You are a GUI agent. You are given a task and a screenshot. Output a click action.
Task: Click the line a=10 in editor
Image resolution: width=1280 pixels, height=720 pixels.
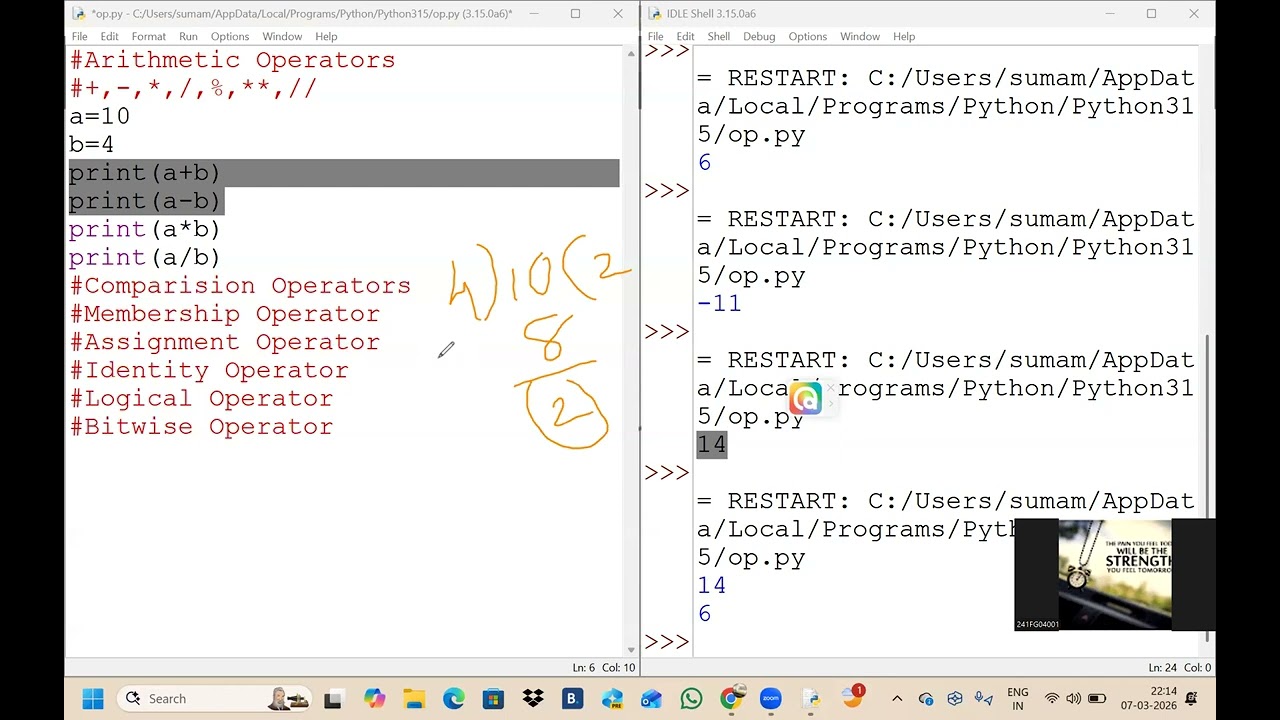(99, 116)
